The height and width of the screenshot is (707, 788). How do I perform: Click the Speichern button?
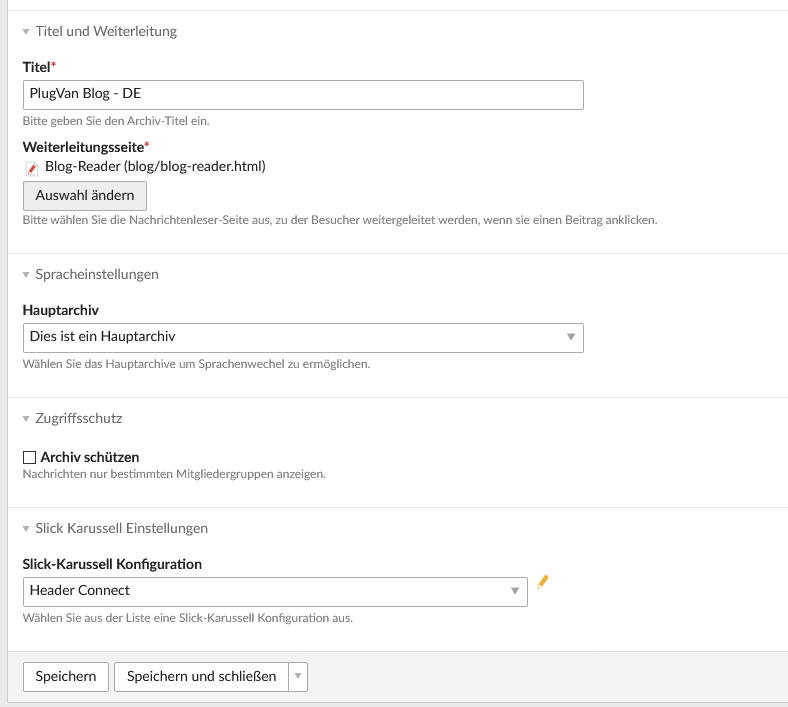(x=66, y=677)
